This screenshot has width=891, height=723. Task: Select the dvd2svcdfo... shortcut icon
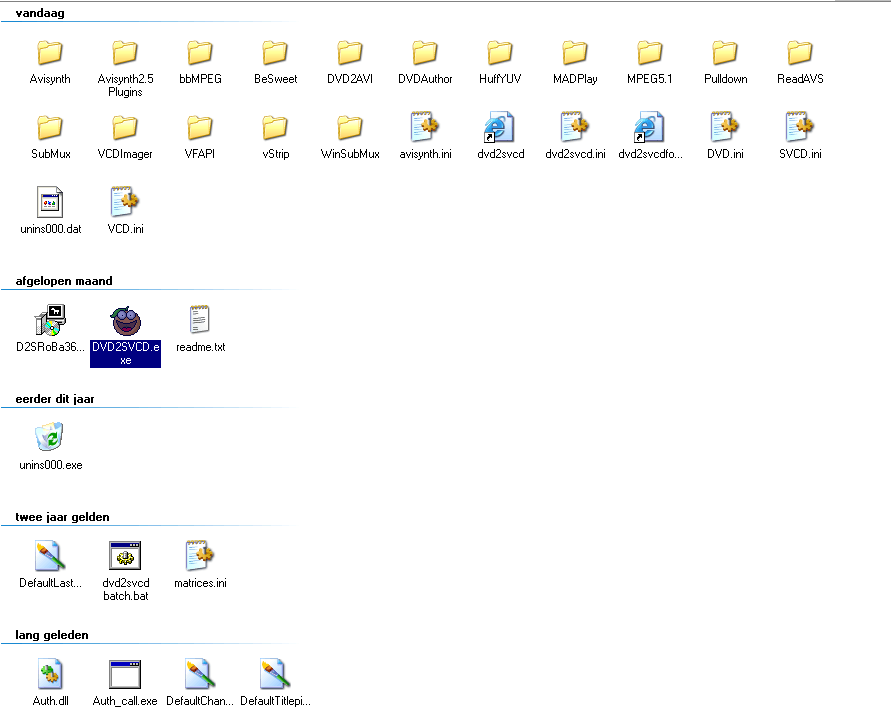coord(649,127)
